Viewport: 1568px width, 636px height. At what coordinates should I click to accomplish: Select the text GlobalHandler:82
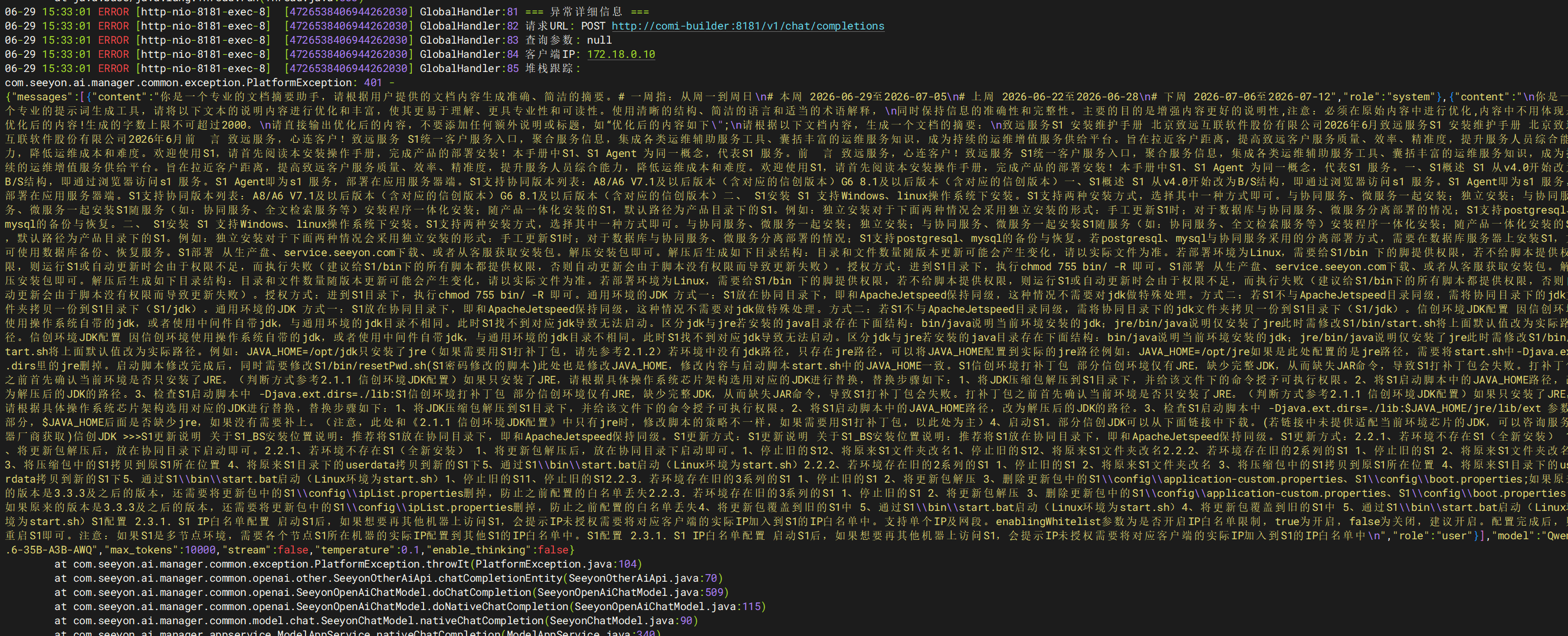[x=469, y=26]
